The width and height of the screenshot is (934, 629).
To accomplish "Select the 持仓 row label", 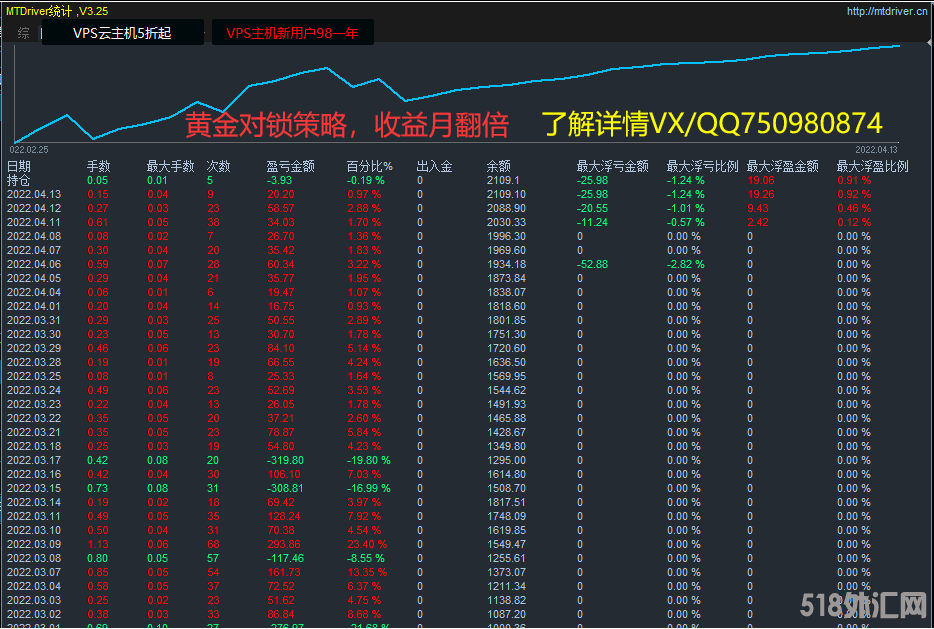I will 19,180.
